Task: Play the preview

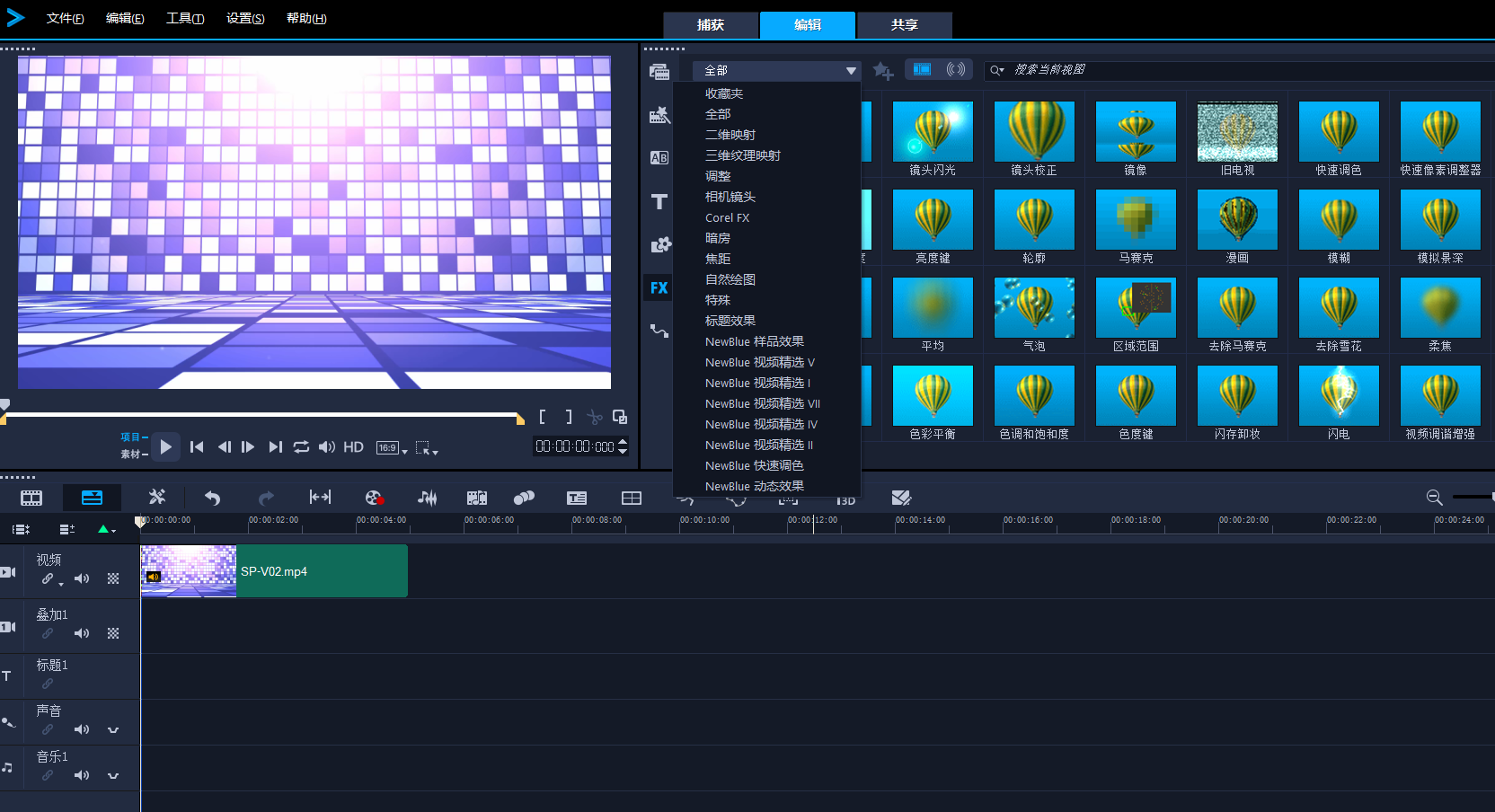Action: pyautogui.click(x=166, y=446)
